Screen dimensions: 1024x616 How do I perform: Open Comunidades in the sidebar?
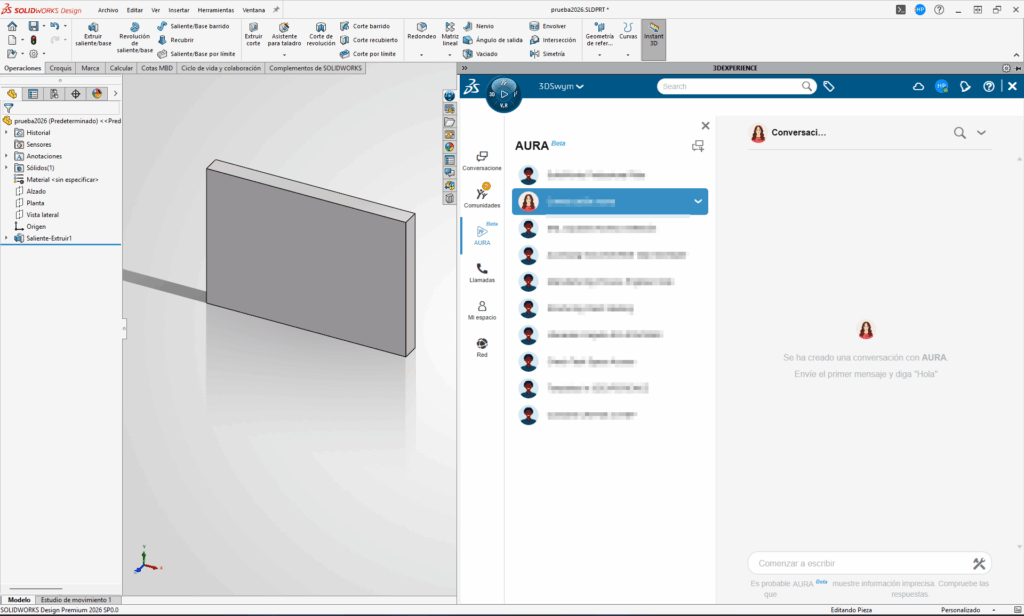482,194
